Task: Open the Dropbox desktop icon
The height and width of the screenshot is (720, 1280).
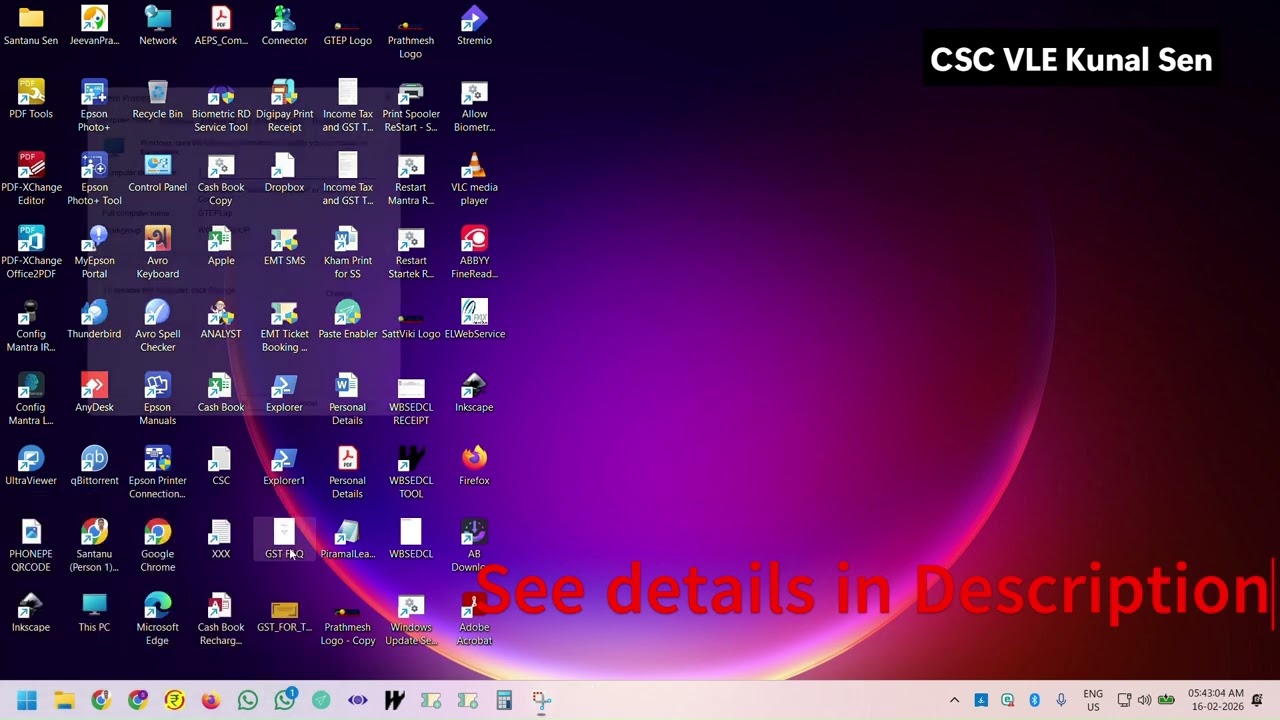Action: coord(284,172)
